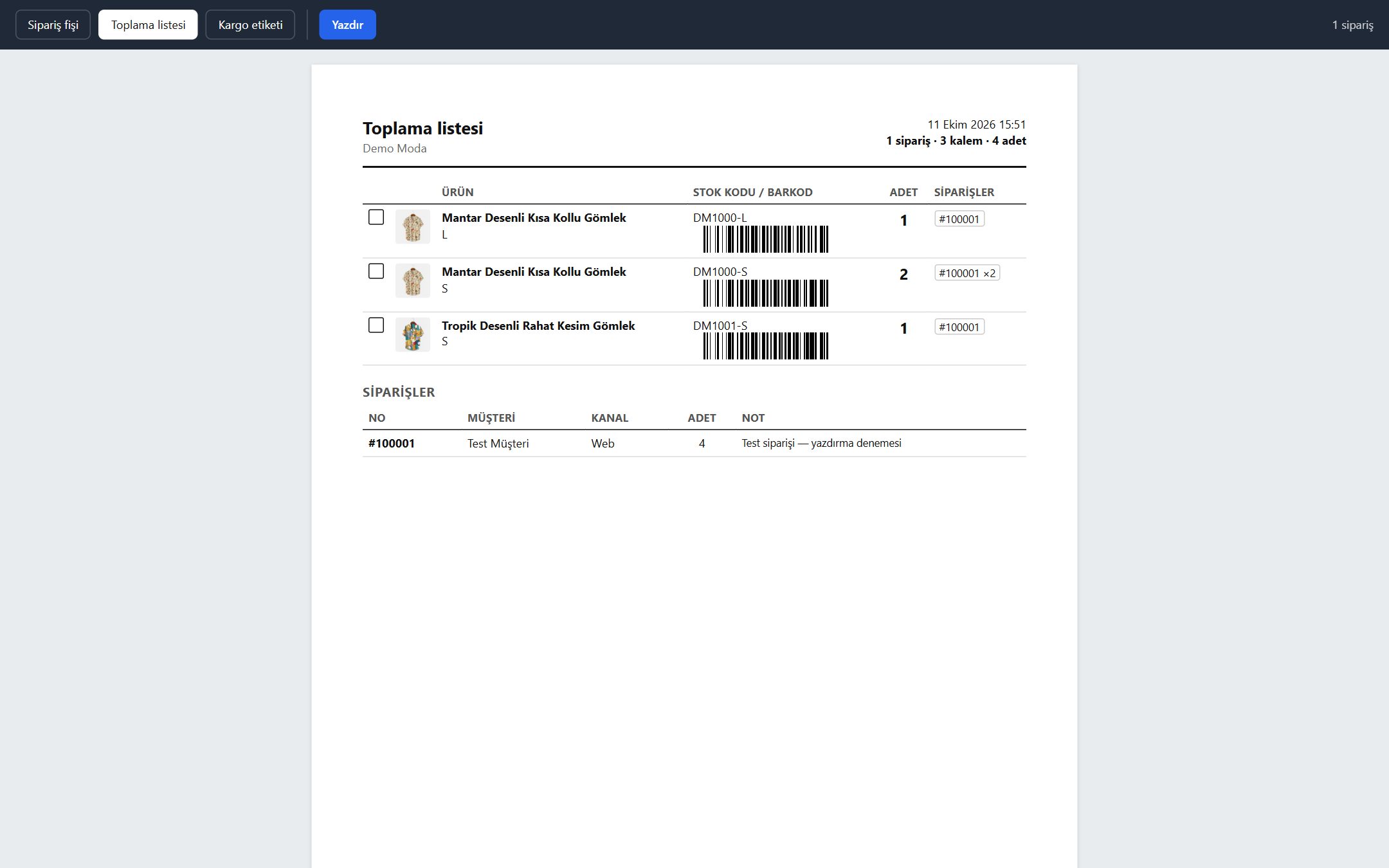Image resolution: width=1389 pixels, height=868 pixels.
Task: Check the box for DM1000-L row
Action: (376, 217)
